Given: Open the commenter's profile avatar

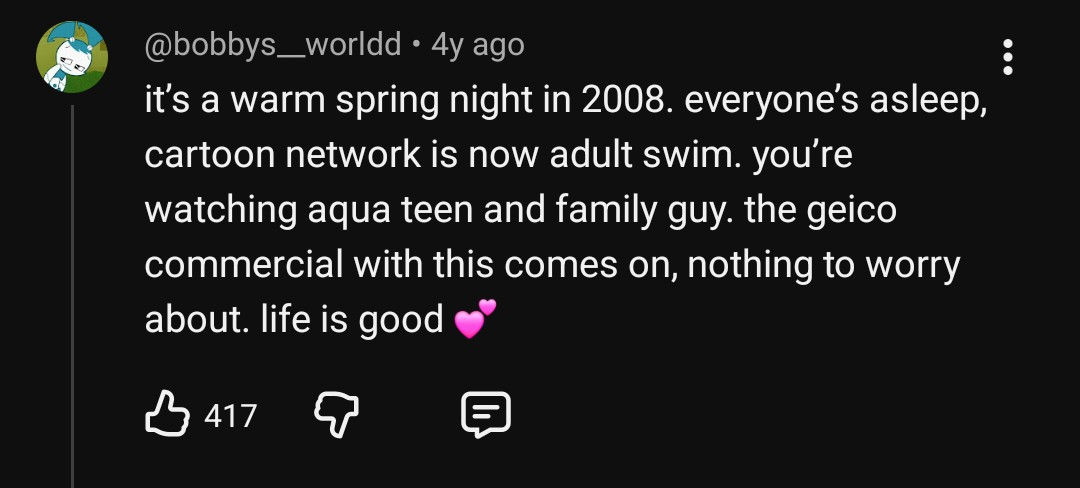Looking at the screenshot, I should pyautogui.click(x=72, y=57).
